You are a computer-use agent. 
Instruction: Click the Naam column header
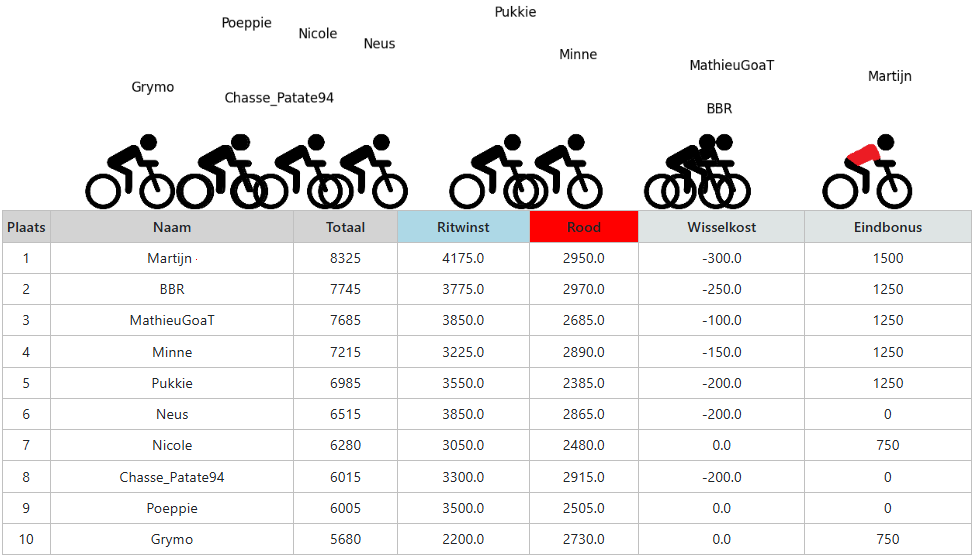click(172, 227)
